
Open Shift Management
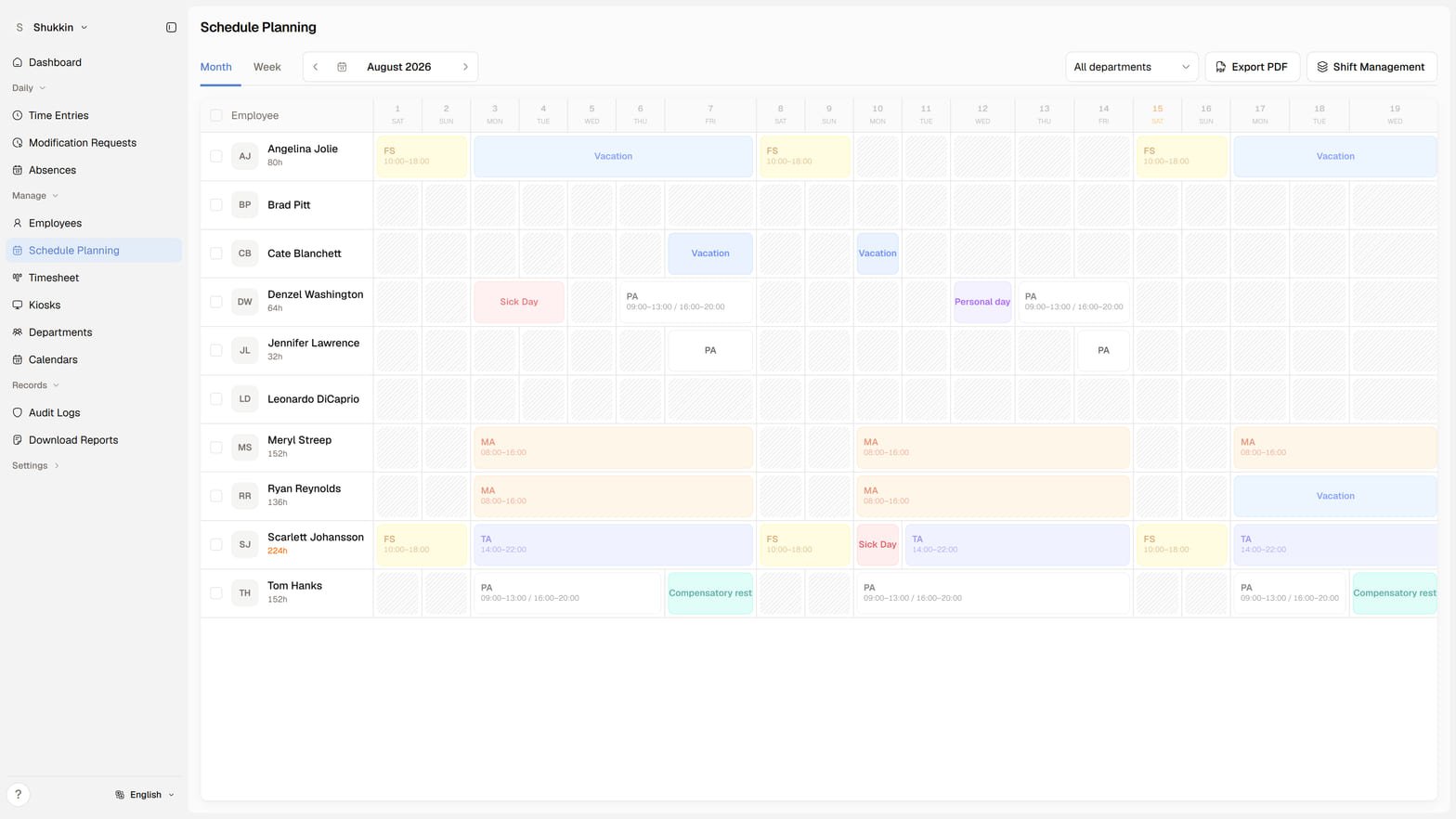click(x=1371, y=67)
